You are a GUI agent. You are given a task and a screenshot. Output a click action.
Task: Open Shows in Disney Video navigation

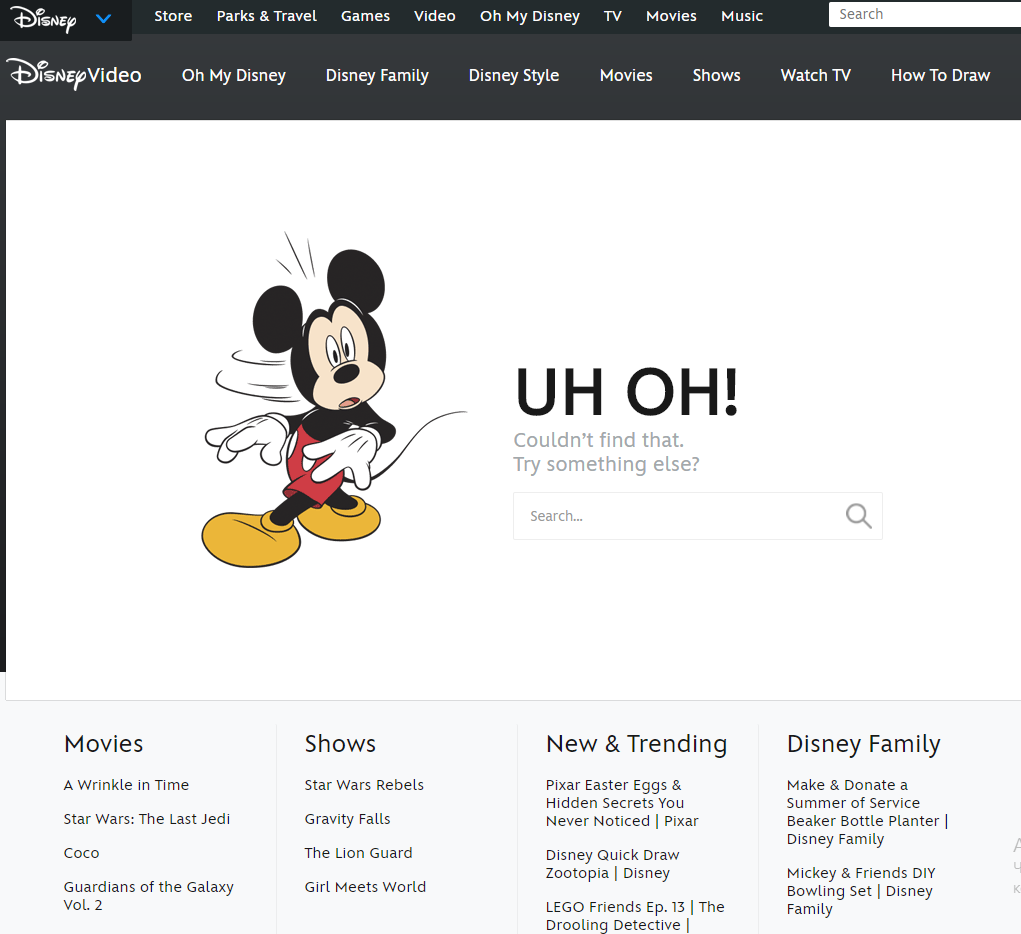click(x=716, y=76)
